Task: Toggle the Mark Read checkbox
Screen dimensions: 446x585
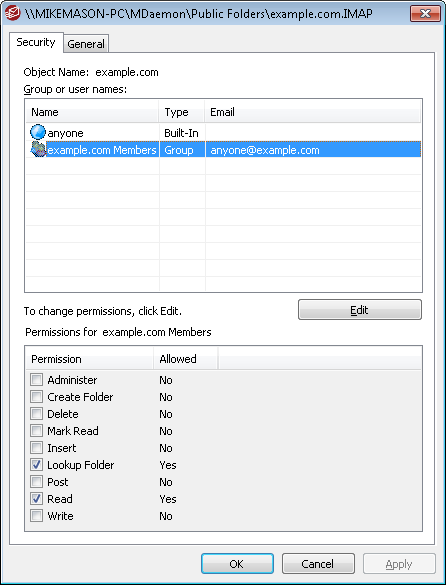Action: (x=37, y=431)
